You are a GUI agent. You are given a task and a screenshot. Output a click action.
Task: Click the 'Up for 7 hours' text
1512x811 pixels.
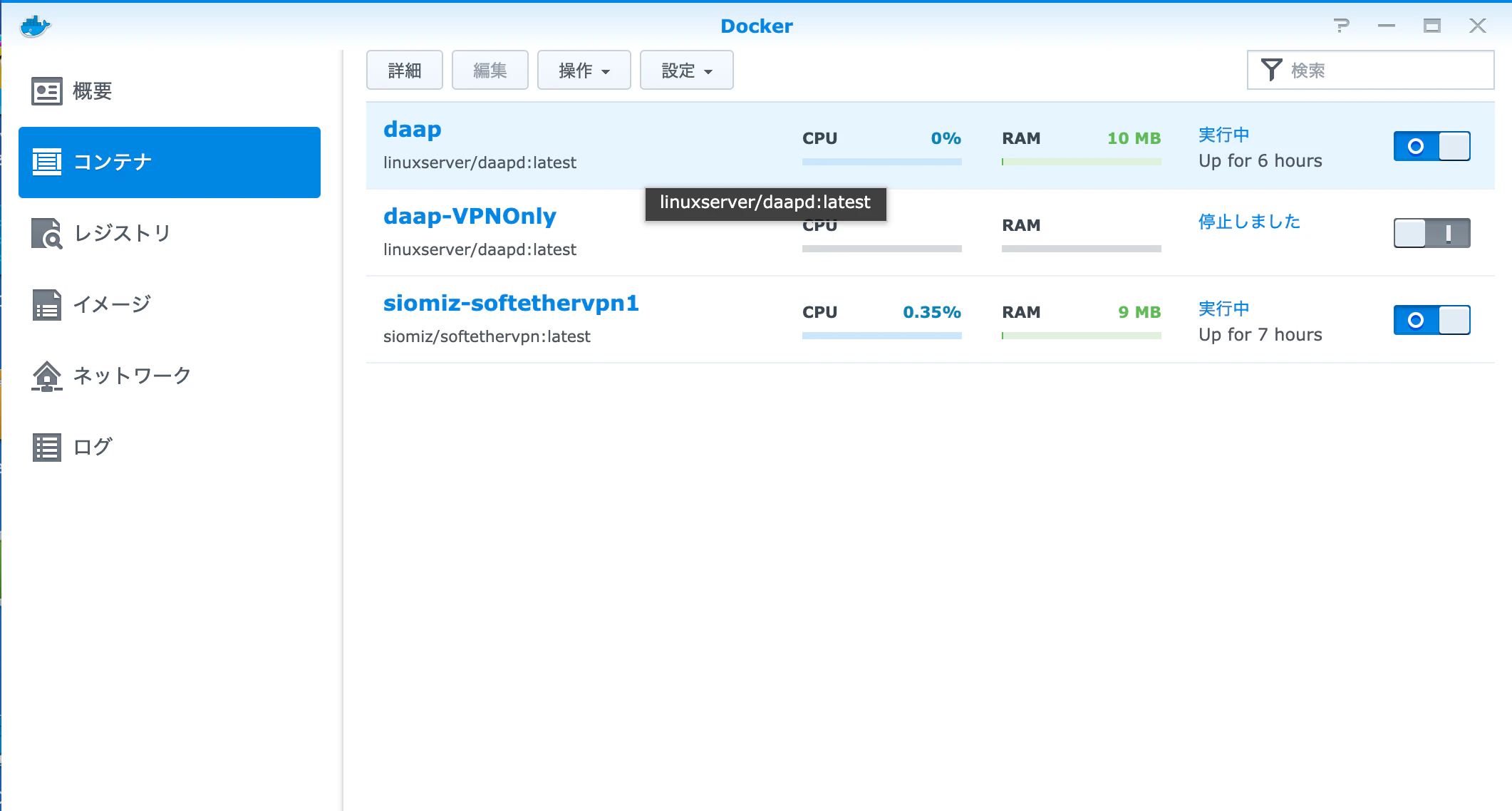[1260, 335]
